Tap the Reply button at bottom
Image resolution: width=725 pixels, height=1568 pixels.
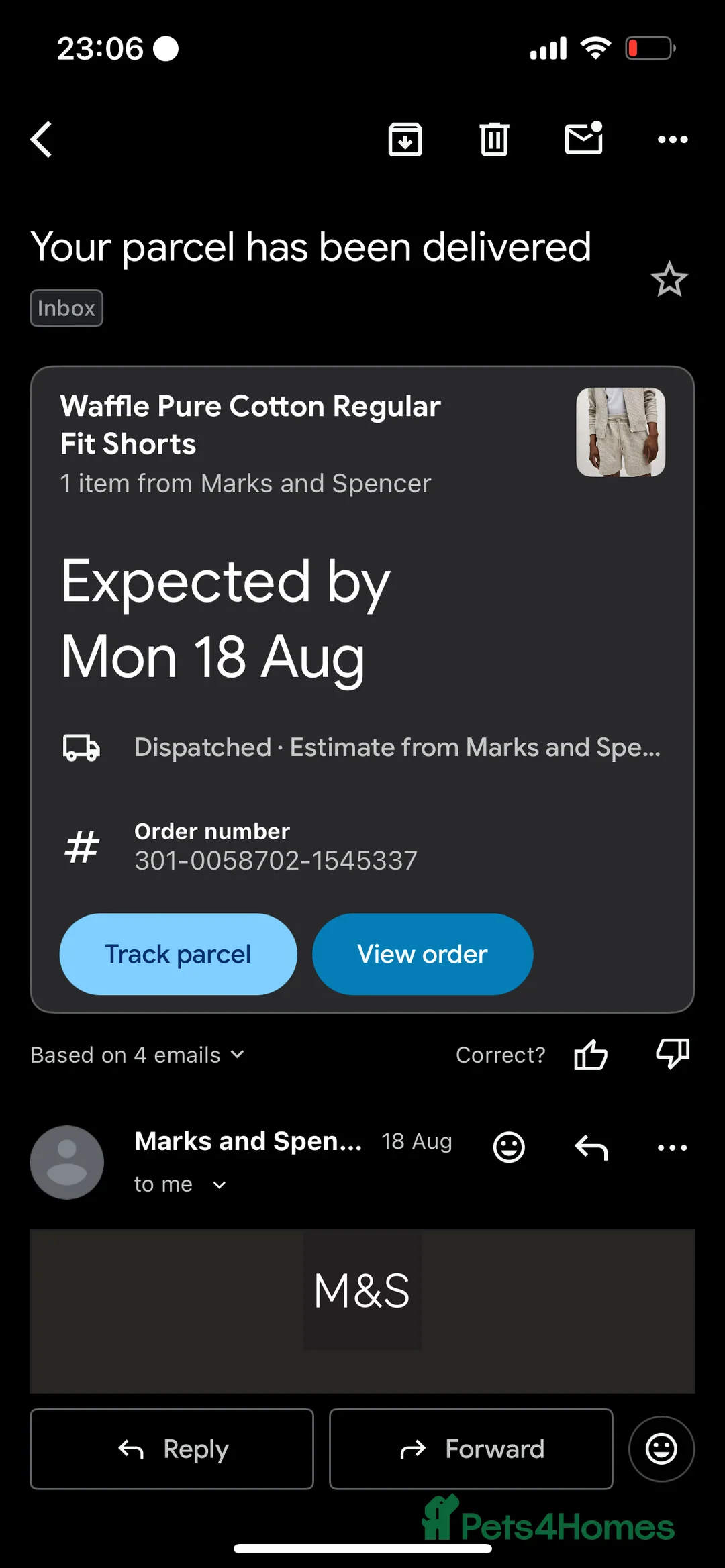172,1449
